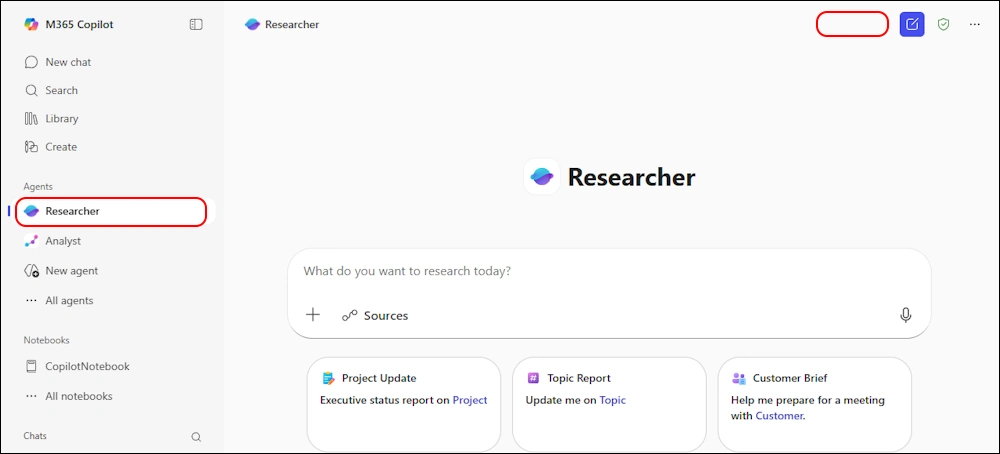Select the Researcher agent
The height and width of the screenshot is (454, 1000).
pos(72,211)
